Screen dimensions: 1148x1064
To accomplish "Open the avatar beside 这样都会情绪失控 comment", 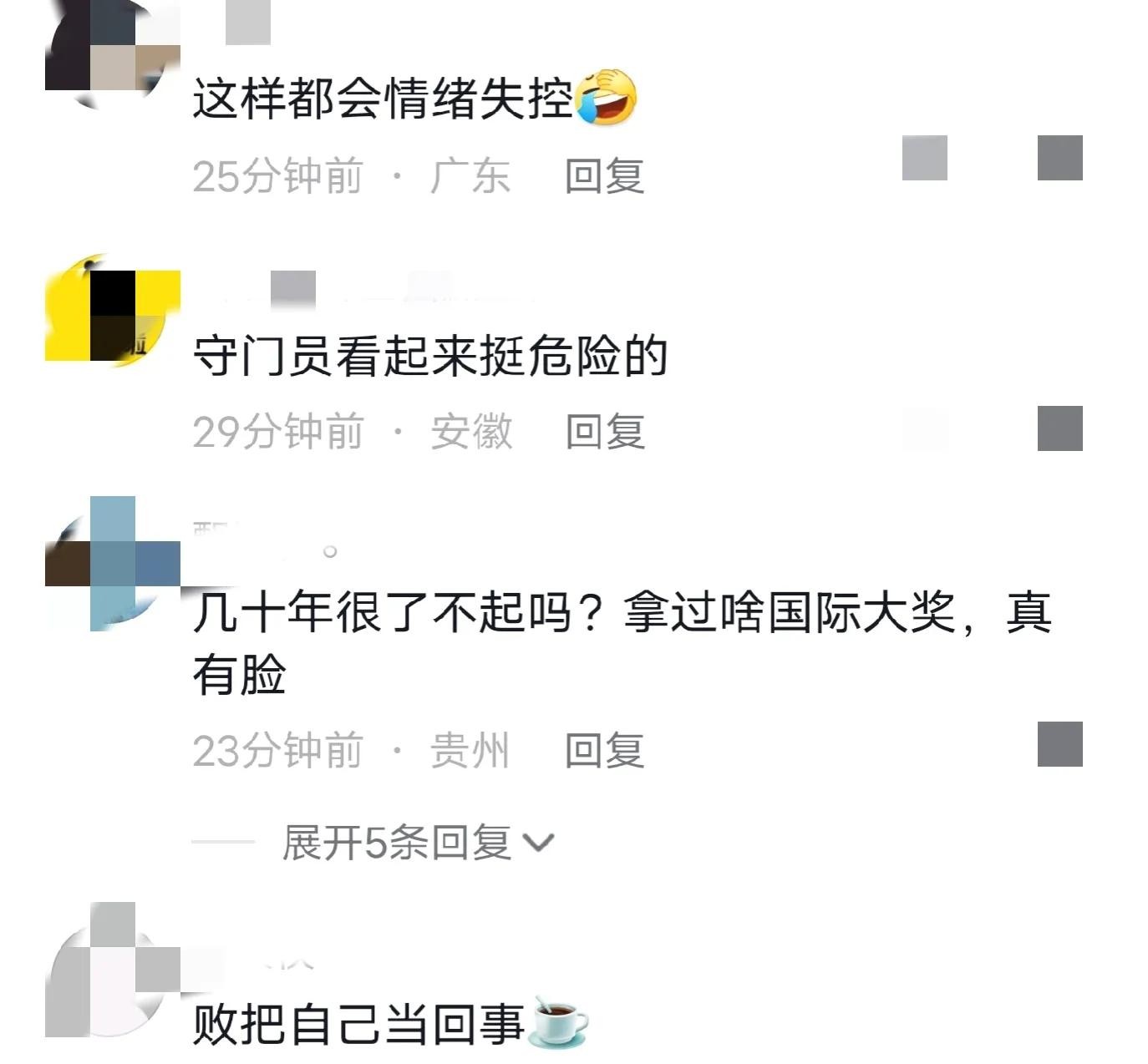I will 113,50.
